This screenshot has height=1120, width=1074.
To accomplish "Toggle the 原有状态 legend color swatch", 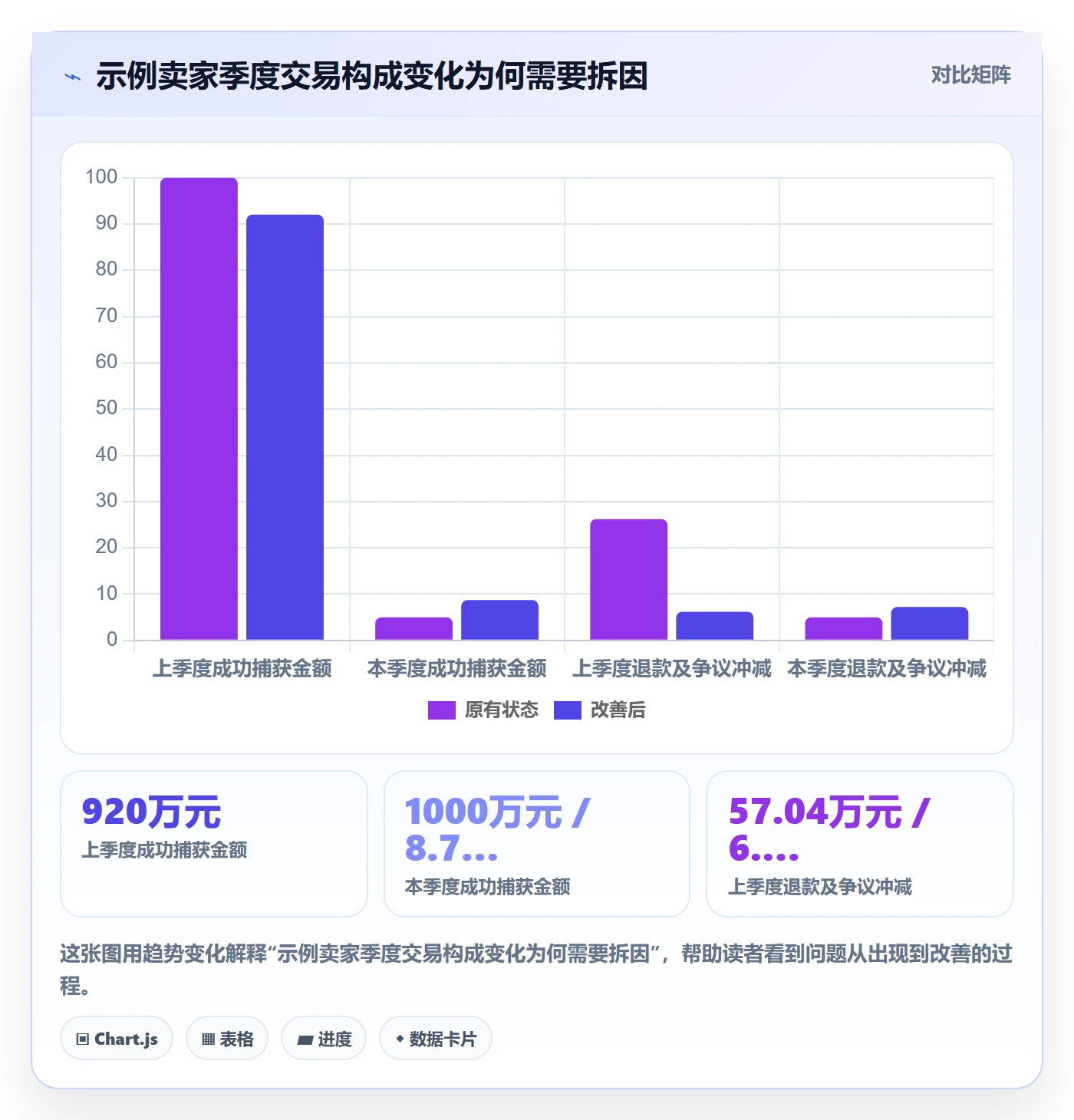I will (441, 710).
